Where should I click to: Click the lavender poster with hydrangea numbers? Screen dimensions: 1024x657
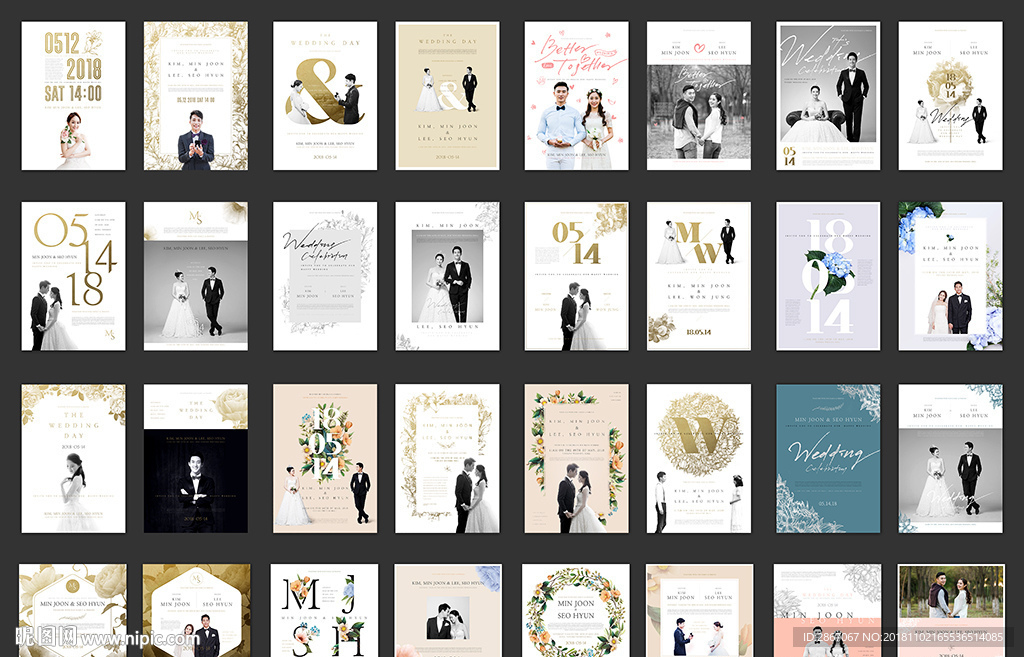(x=828, y=276)
